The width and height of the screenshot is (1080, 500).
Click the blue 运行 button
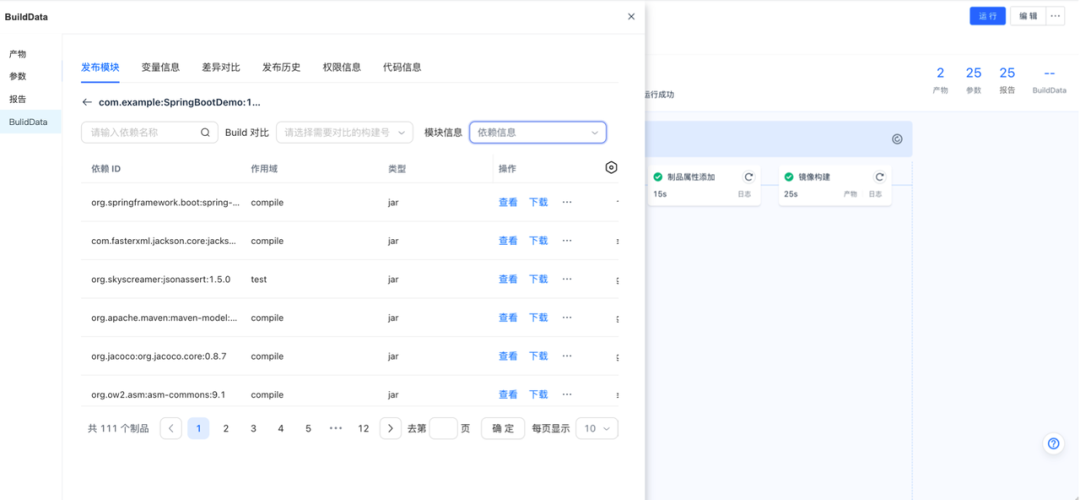987,16
